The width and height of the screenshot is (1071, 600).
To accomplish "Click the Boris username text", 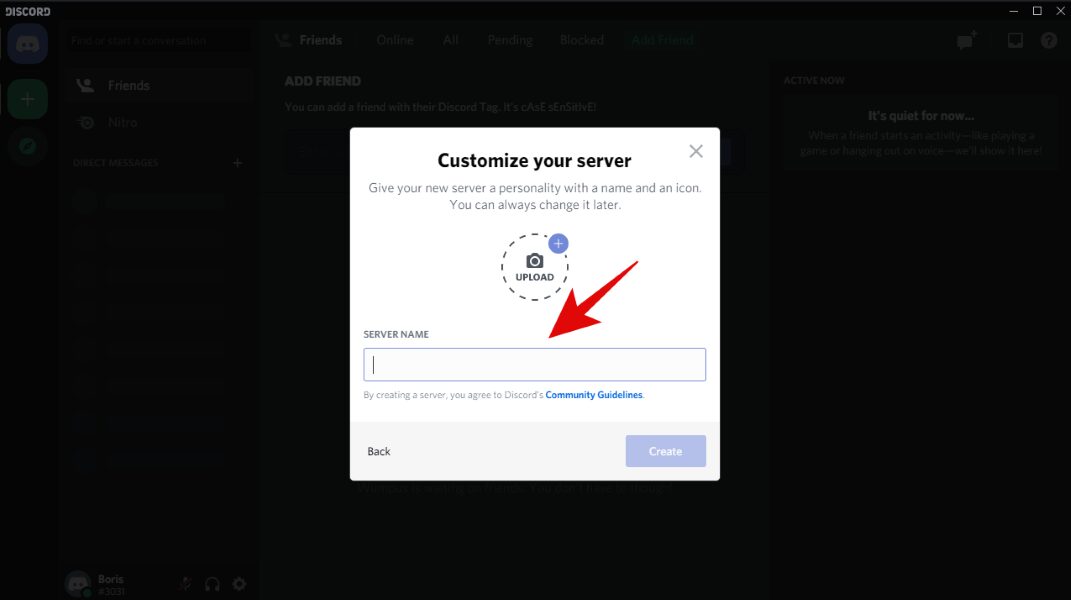I will click(111, 579).
